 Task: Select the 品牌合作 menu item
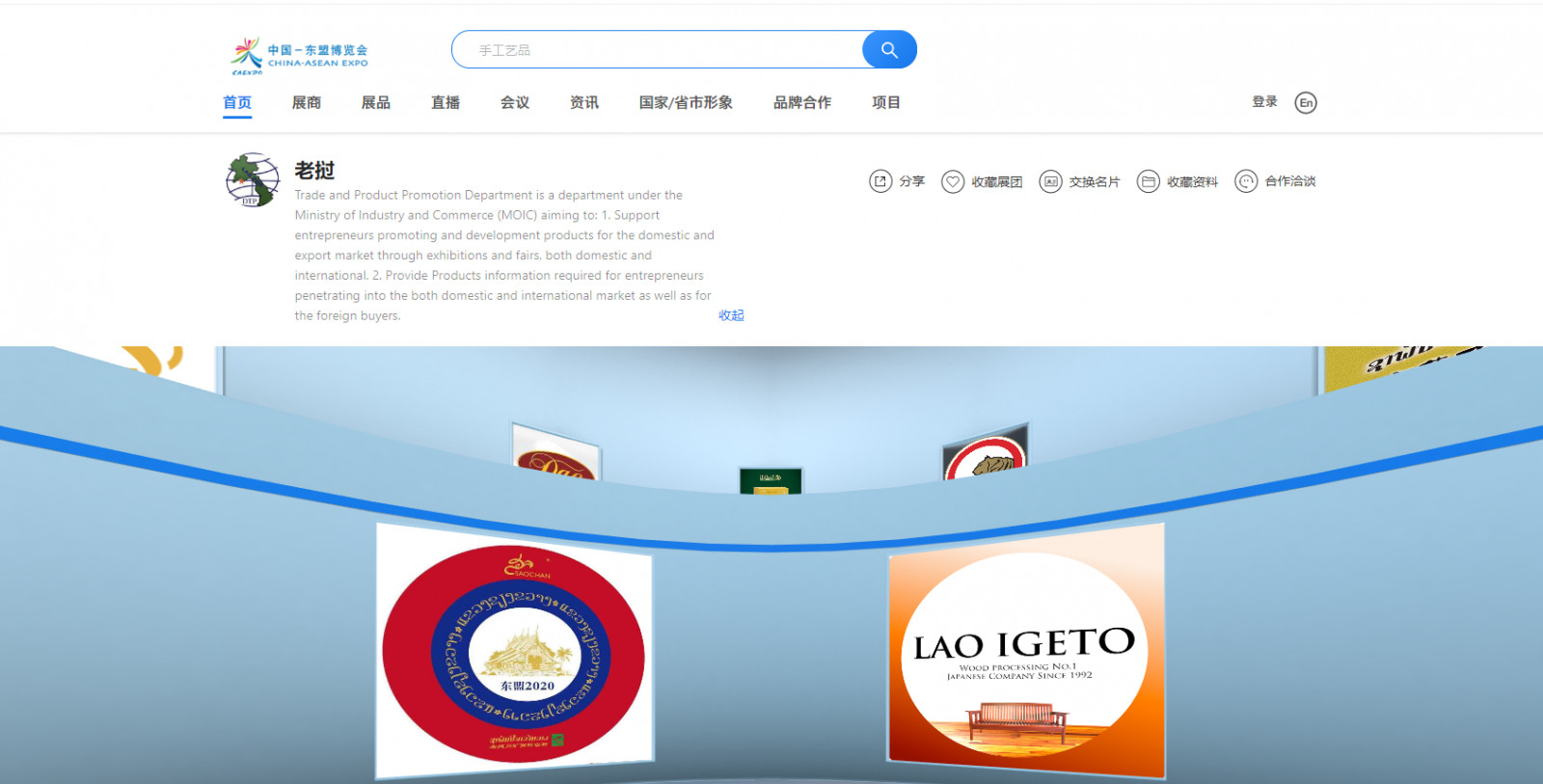[x=802, y=102]
